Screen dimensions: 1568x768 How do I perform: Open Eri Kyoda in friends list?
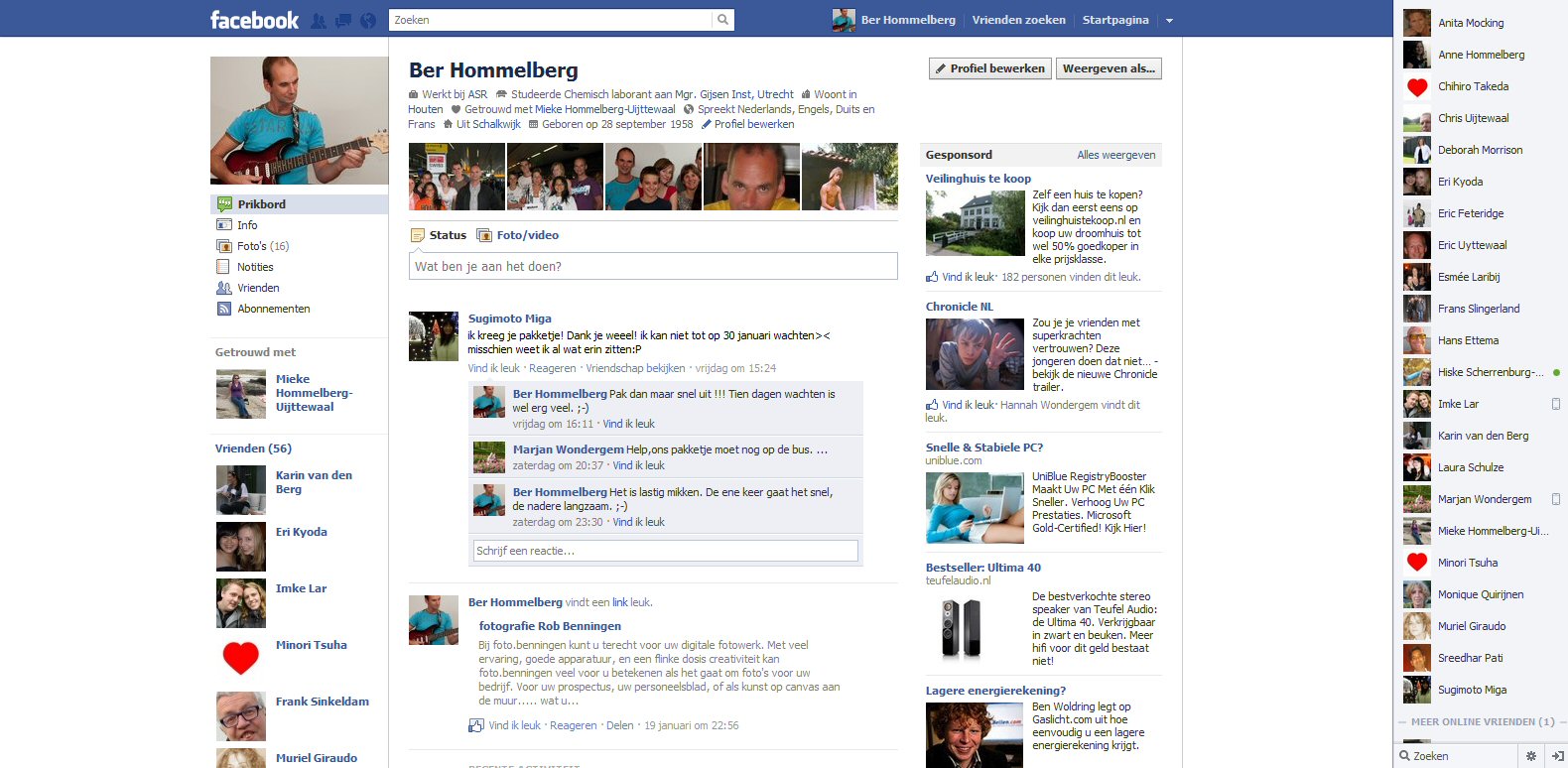302,532
